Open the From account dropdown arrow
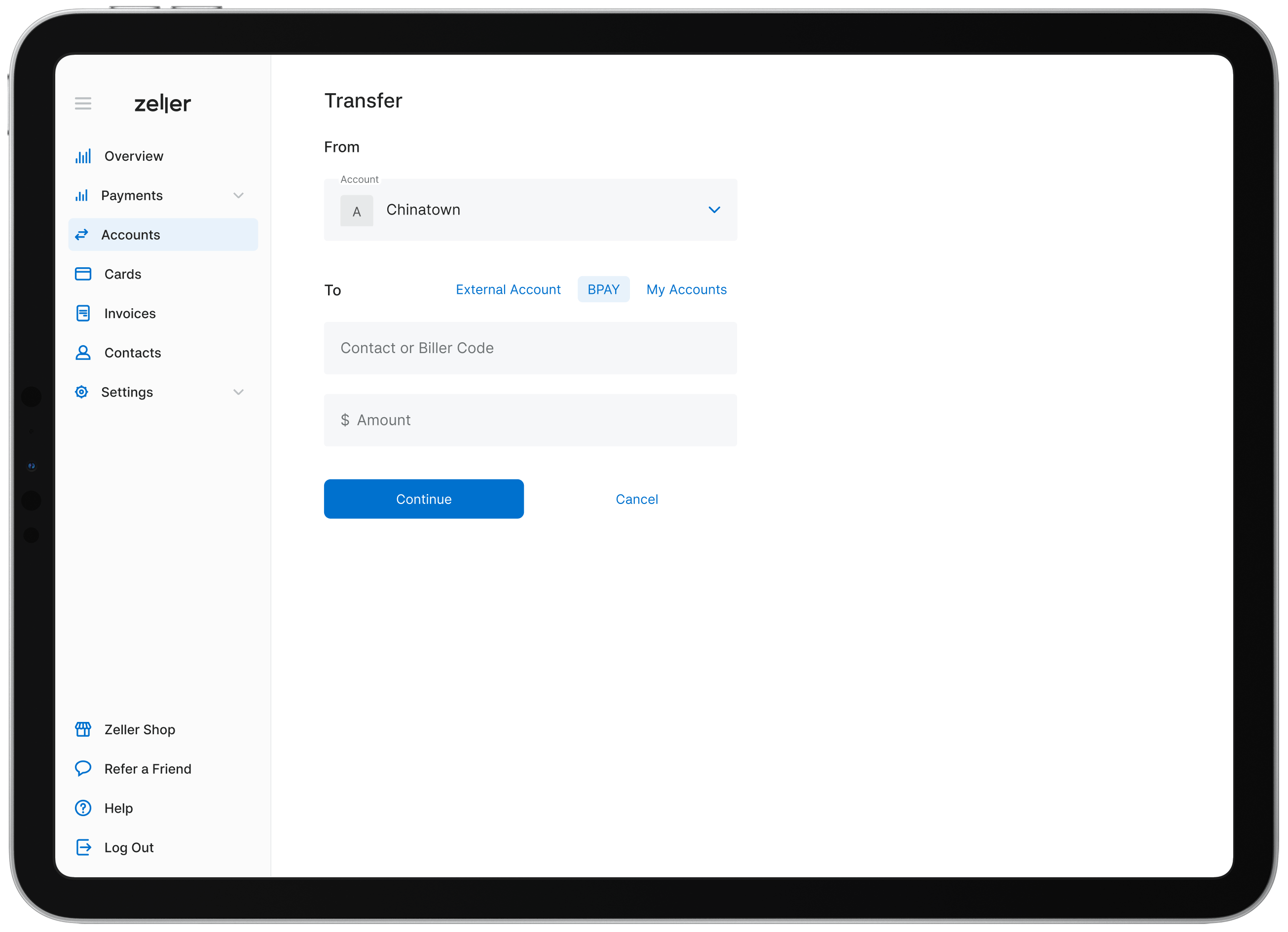 (714, 210)
